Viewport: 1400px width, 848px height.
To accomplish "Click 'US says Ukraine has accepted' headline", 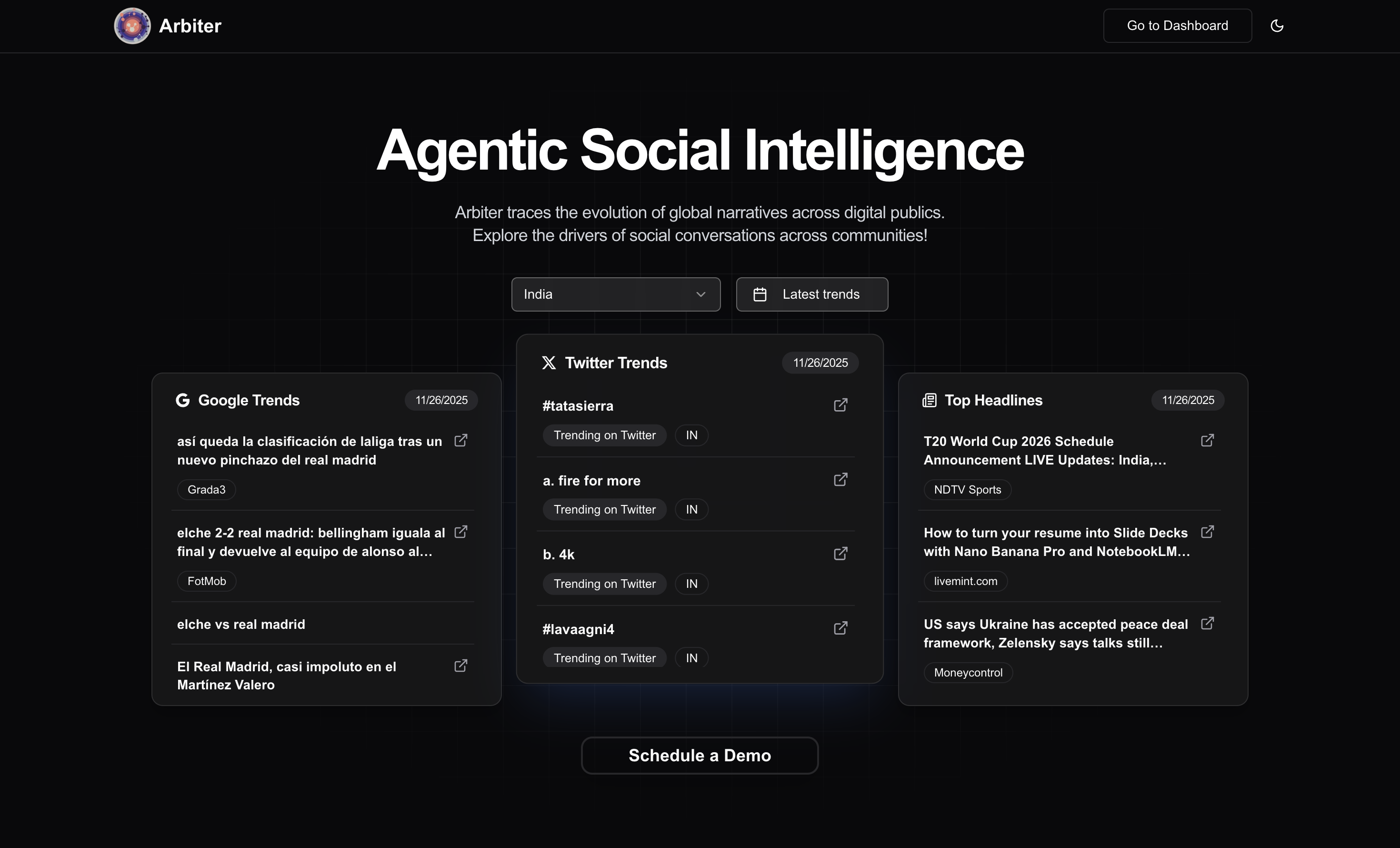I will click(1056, 634).
